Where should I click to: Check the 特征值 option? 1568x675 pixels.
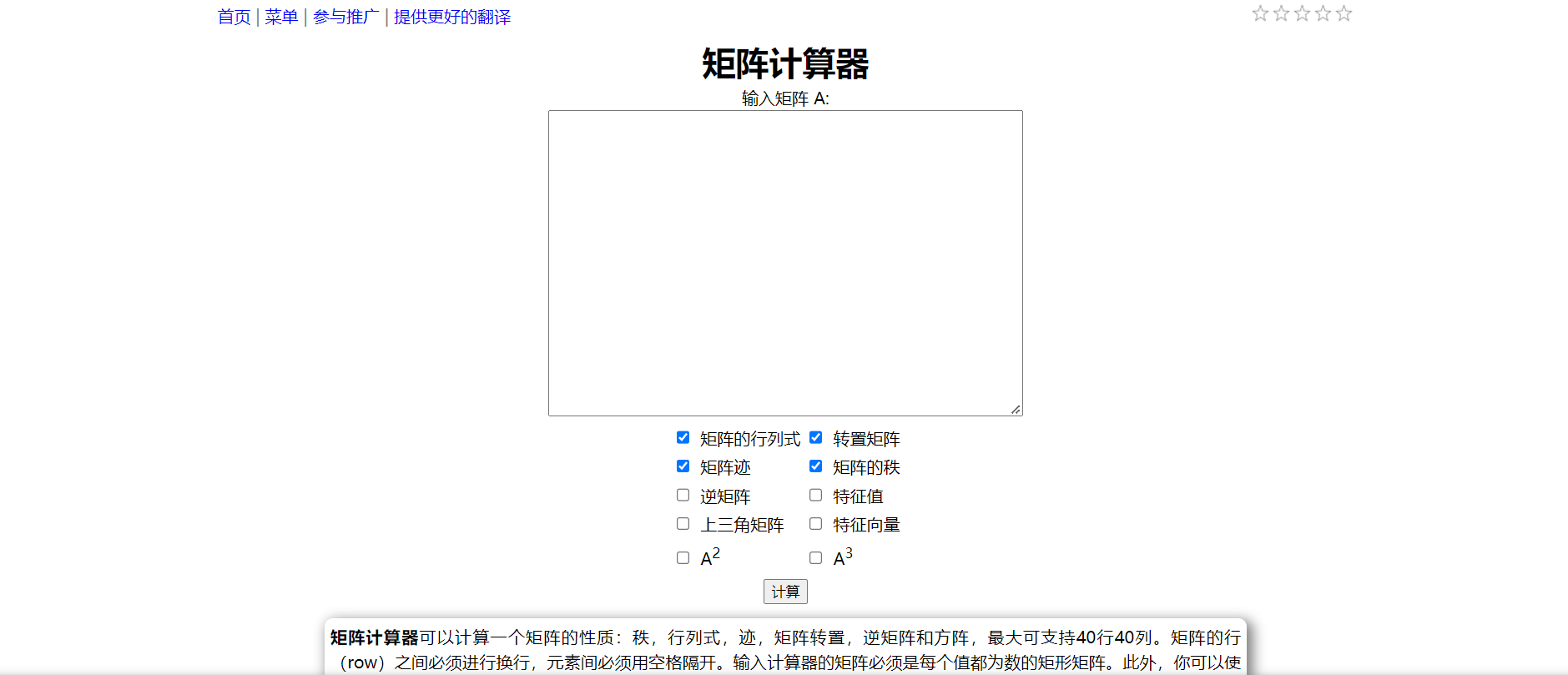[815, 495]
